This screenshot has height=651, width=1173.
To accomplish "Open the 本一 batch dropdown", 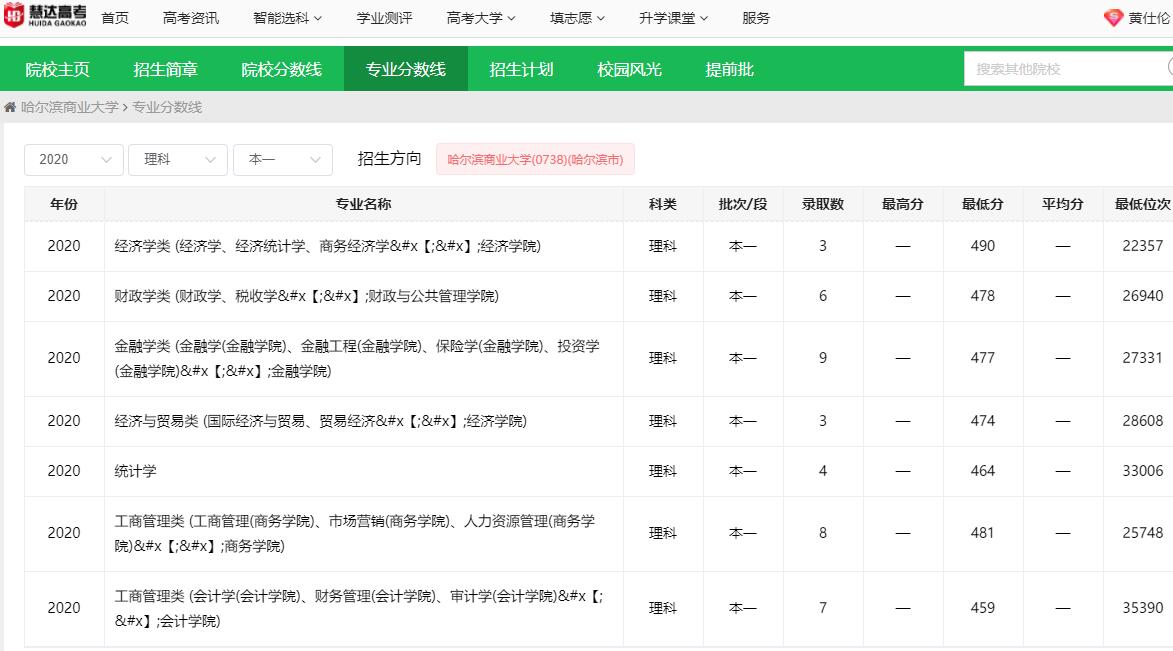I will (282, 160).
